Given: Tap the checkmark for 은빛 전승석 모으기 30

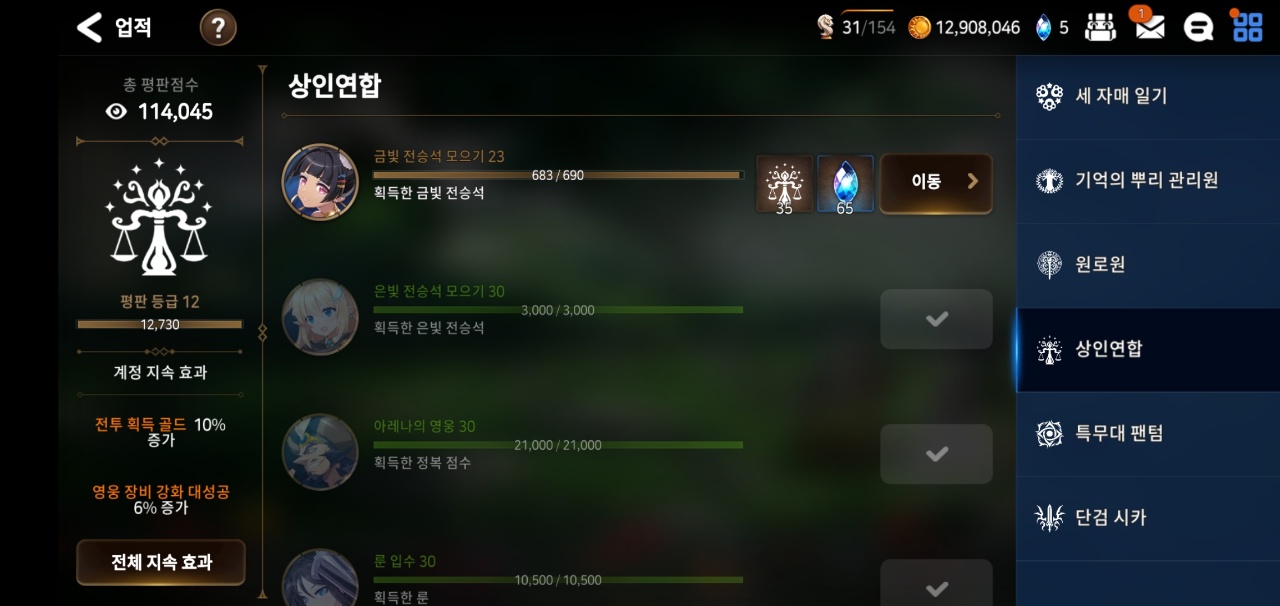Looking at the screenshot, I should pos(936,319).
